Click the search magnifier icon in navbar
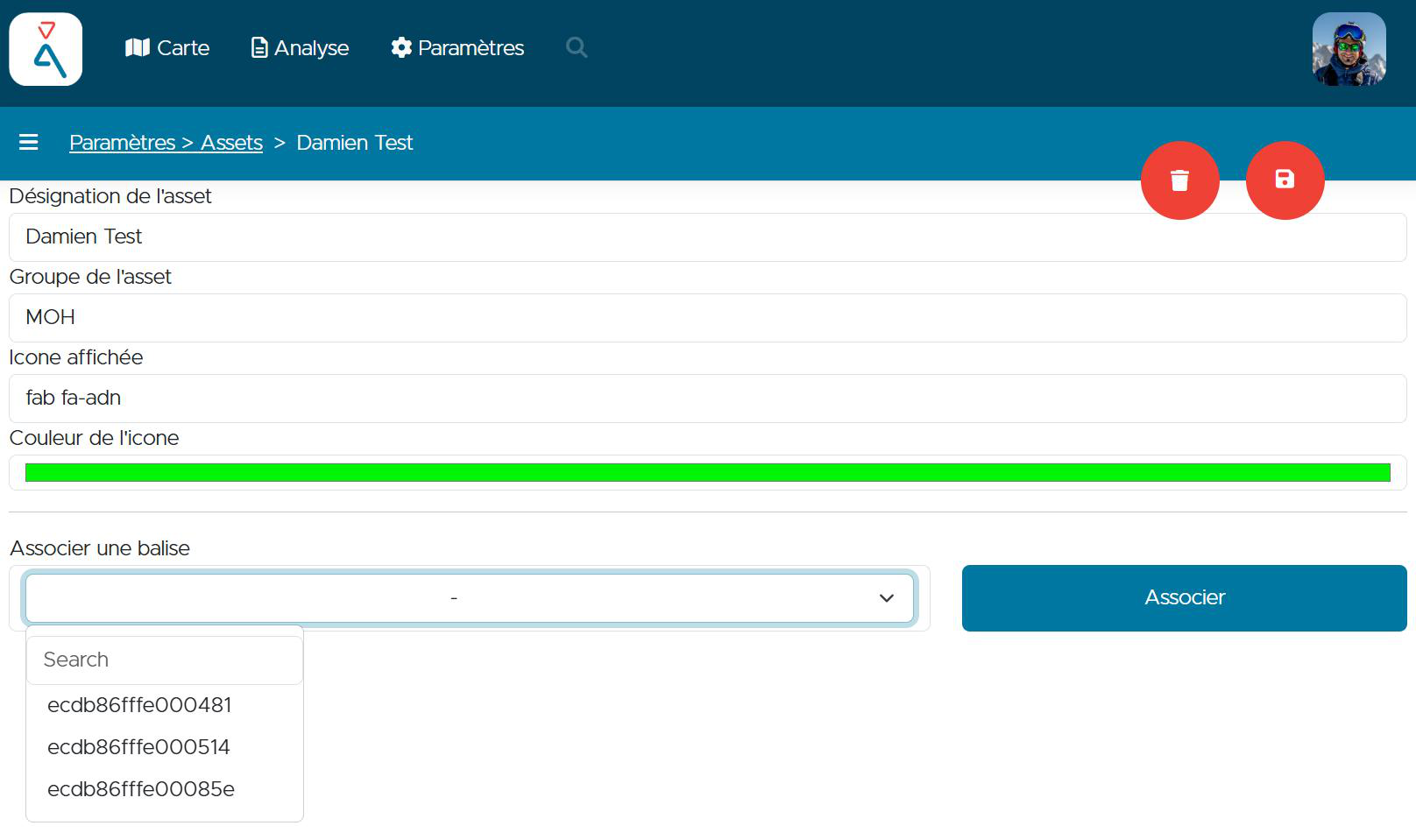1416x840 pixels. coord(577,47)
